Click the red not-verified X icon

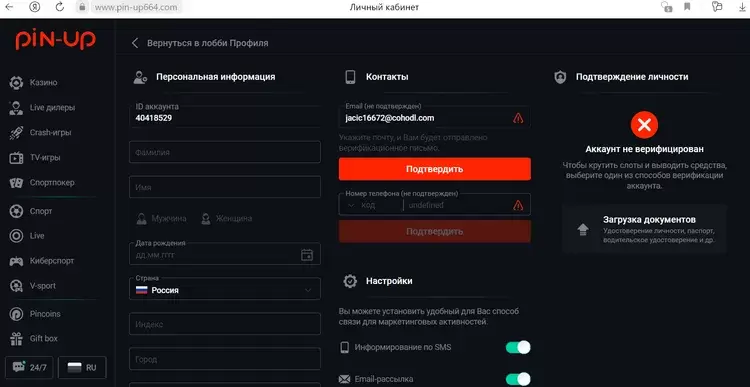(644, 125)
